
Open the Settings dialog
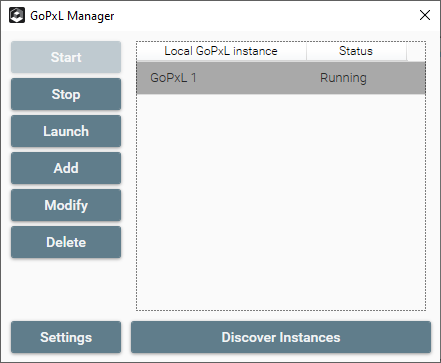[66, 337]
